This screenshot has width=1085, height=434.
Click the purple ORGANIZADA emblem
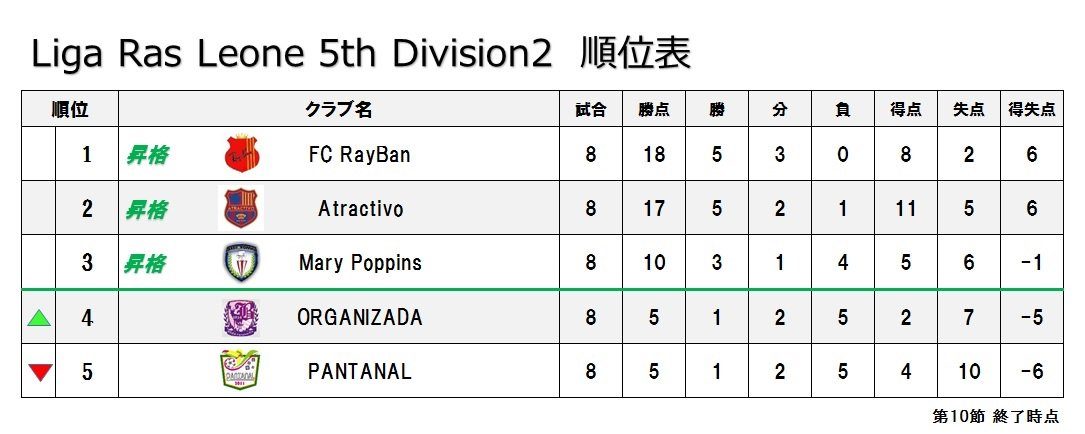[241, 318]
